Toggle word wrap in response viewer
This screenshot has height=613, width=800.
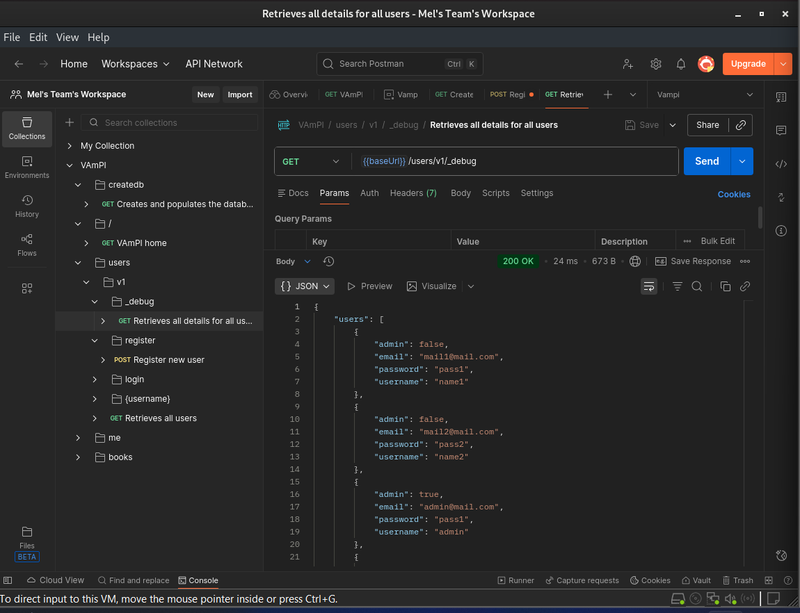tap(649, 286)
